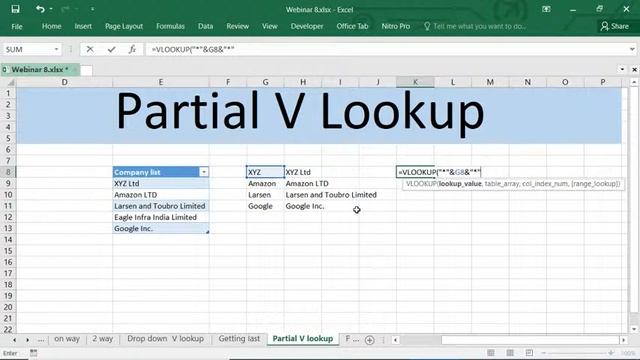The image size is (640, 360).
Task: Switch to Page Layout view icon
Action: coord(510,353)
